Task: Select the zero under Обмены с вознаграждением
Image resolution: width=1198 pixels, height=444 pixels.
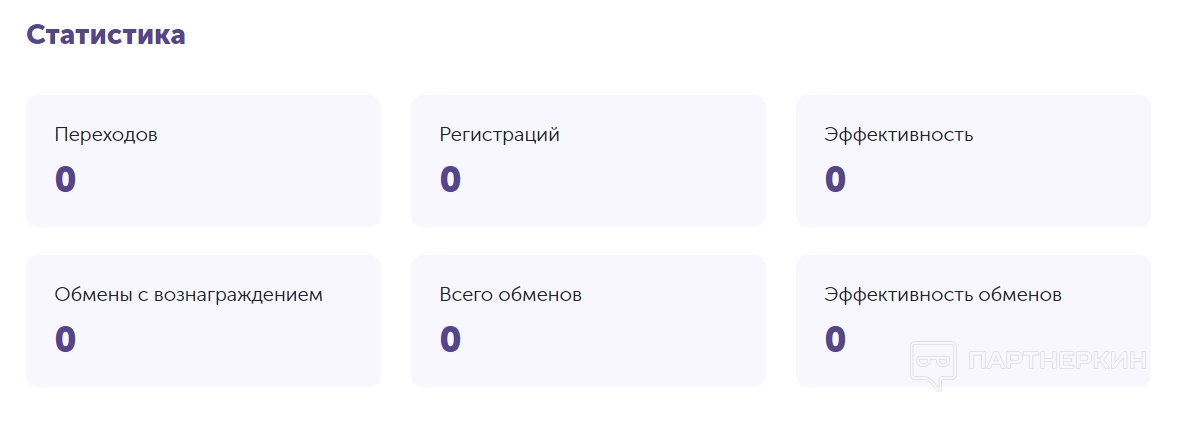Action: (x=66, y=339)
